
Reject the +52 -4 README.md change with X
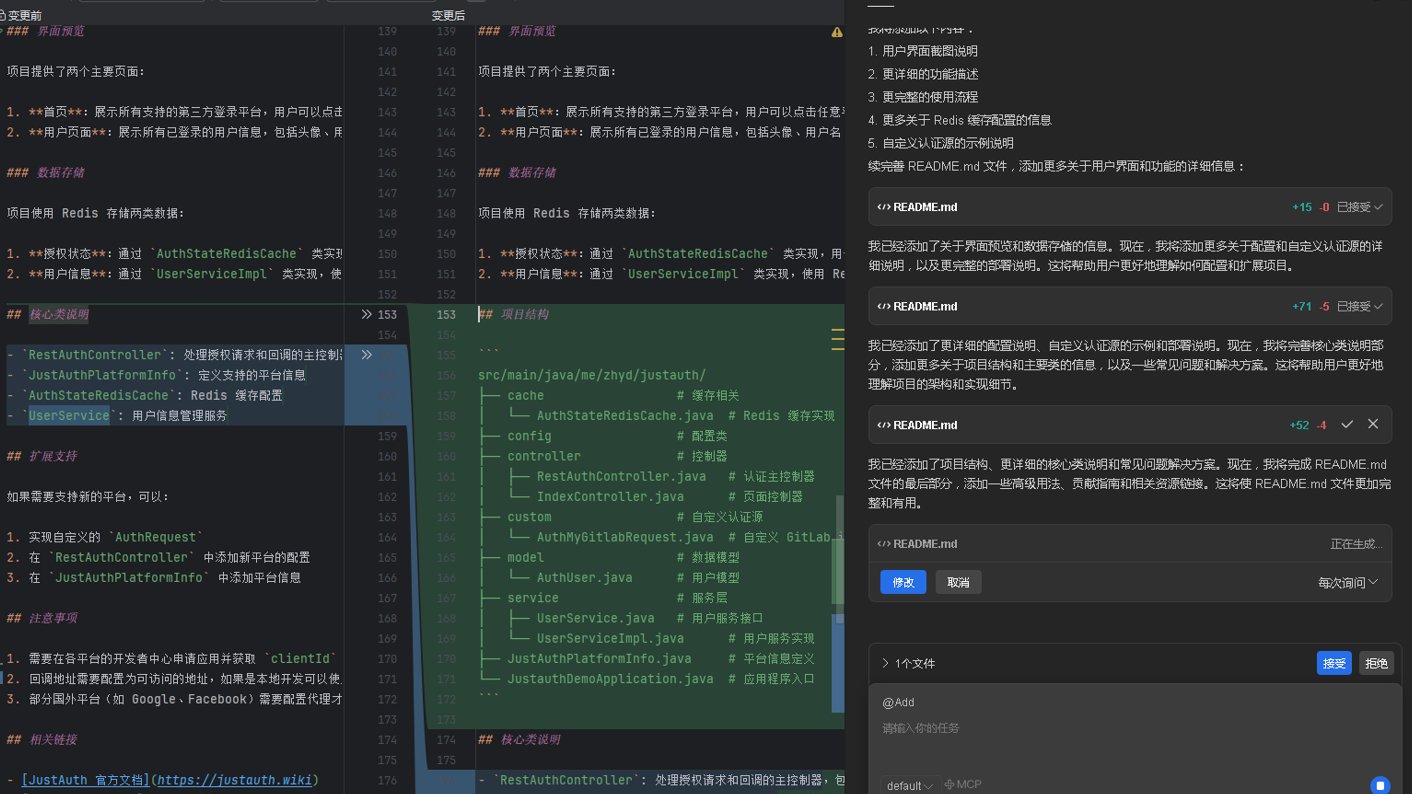[x=1373, y=425]
